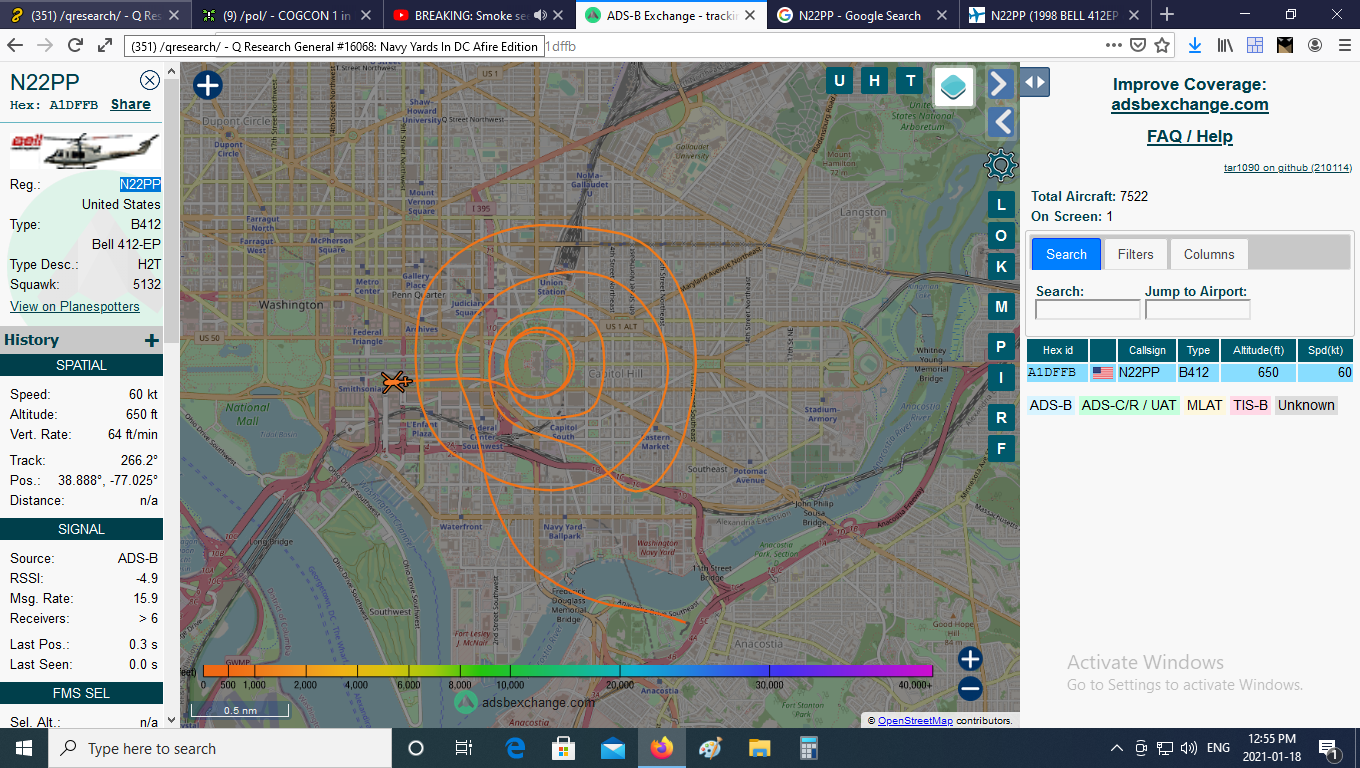Image resolution: width=1360 pixels, height=768 pixels.
Task: Save page to Pocket
Action: 1138,45
